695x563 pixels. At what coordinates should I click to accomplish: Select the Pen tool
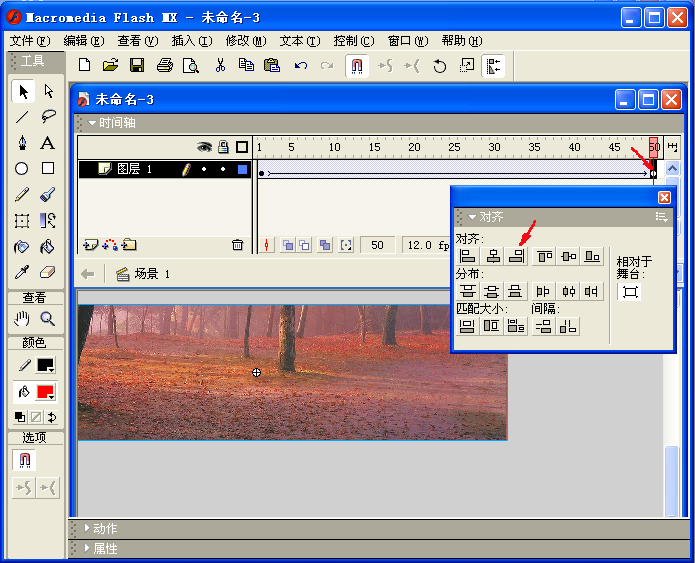22,143
